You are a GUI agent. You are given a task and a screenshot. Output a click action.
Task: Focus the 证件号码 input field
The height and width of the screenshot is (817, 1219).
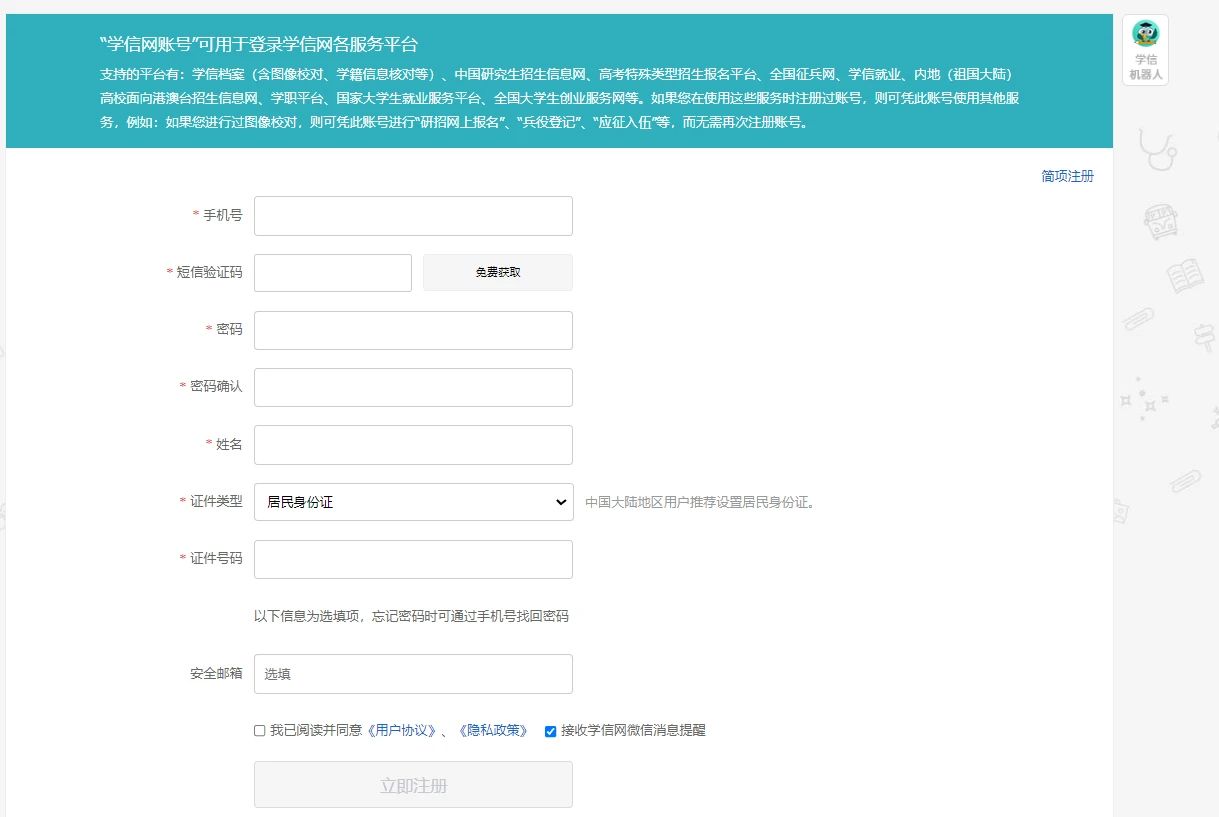pos(413,559)
